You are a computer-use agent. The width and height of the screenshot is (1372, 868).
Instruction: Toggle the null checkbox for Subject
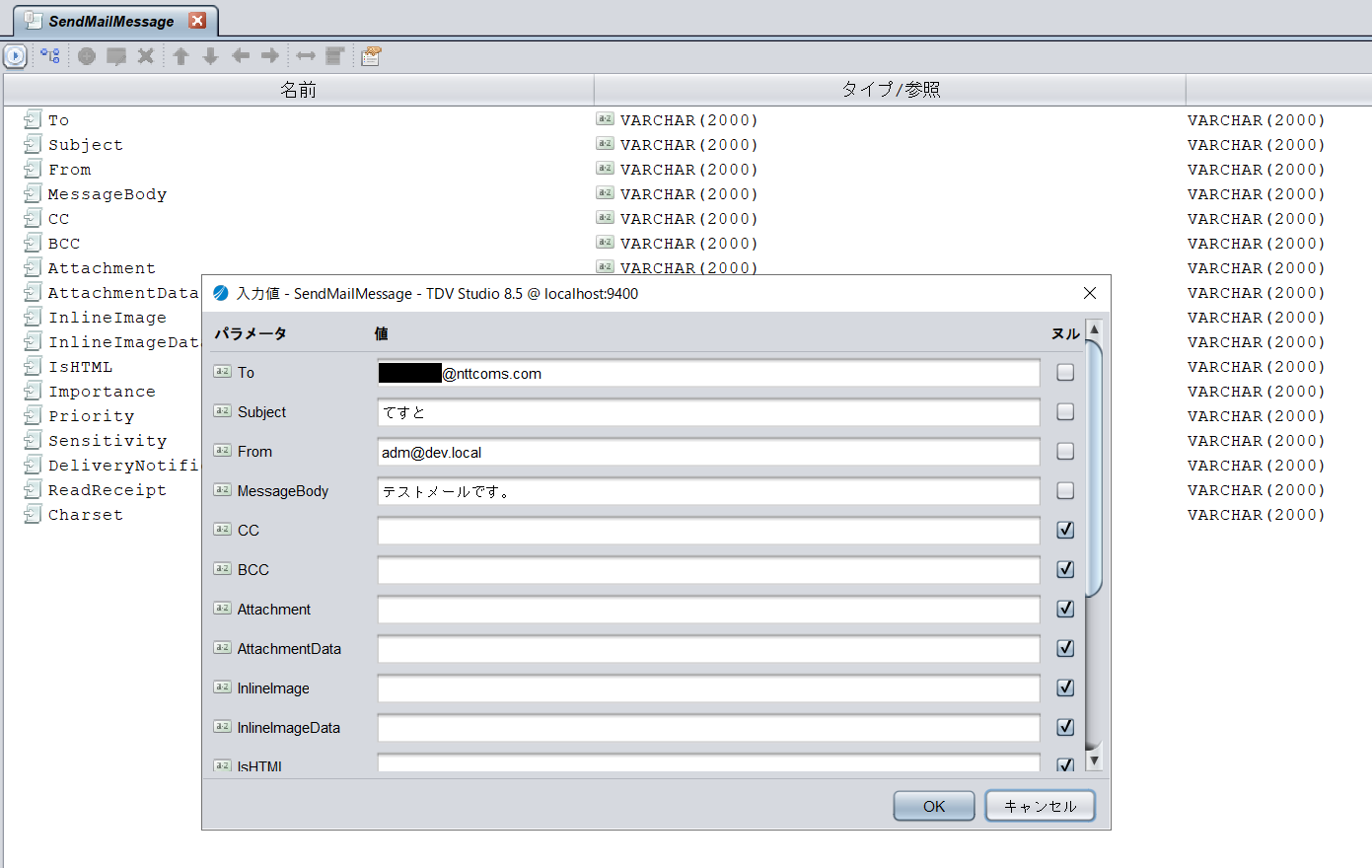(1065, 411)
